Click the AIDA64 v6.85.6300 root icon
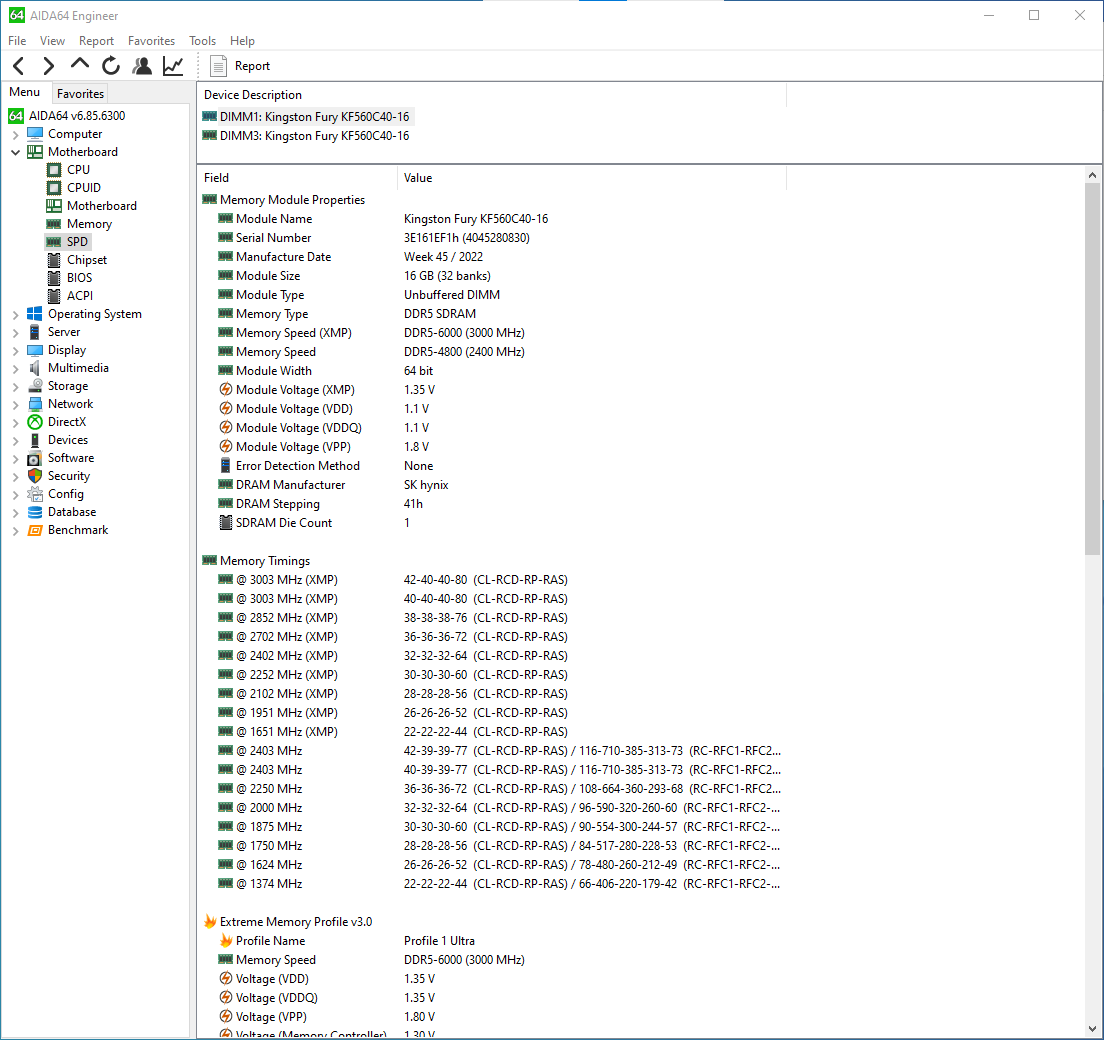Screen dimensions: 1104x1040 [x=16, y=115]
